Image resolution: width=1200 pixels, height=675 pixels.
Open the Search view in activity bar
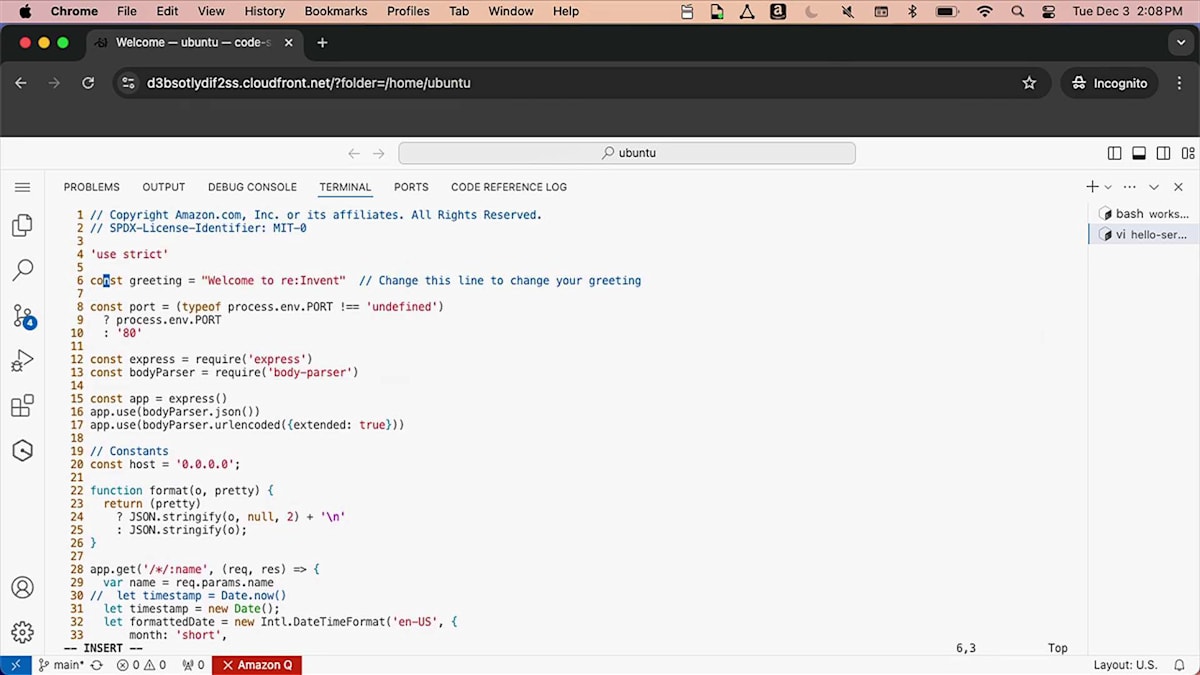pos(22,270)
